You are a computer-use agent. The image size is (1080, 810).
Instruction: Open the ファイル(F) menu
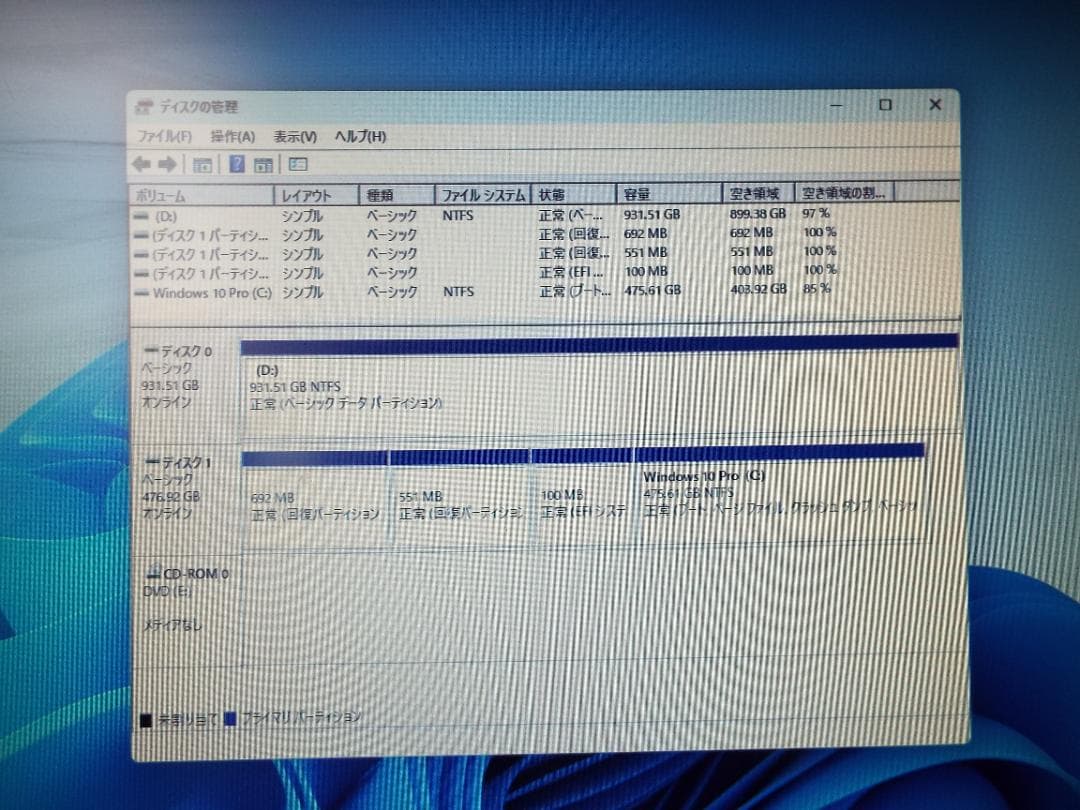coord(161,136)
